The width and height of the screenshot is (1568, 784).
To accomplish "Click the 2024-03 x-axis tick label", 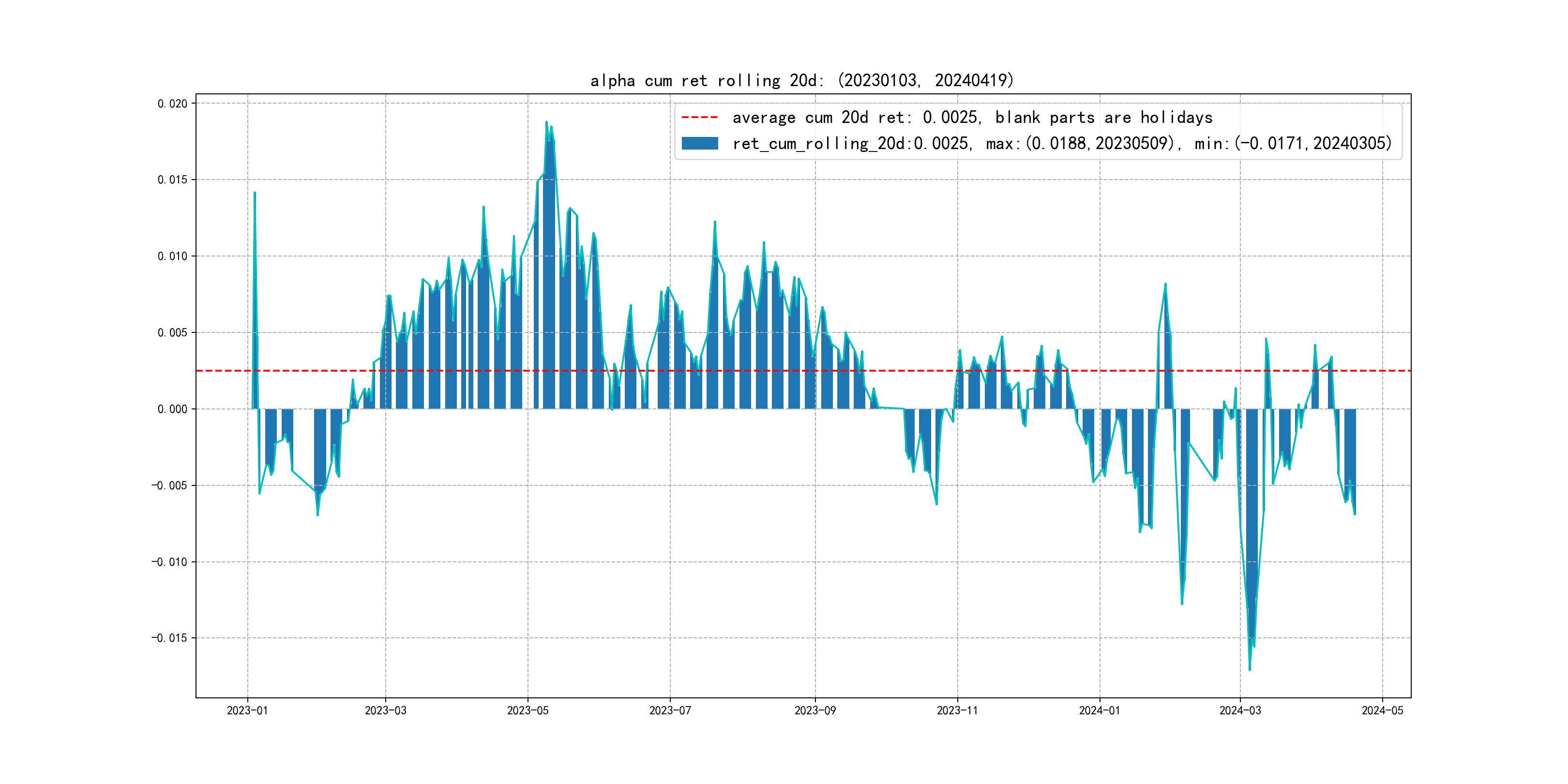I will tap(1240, 710).
